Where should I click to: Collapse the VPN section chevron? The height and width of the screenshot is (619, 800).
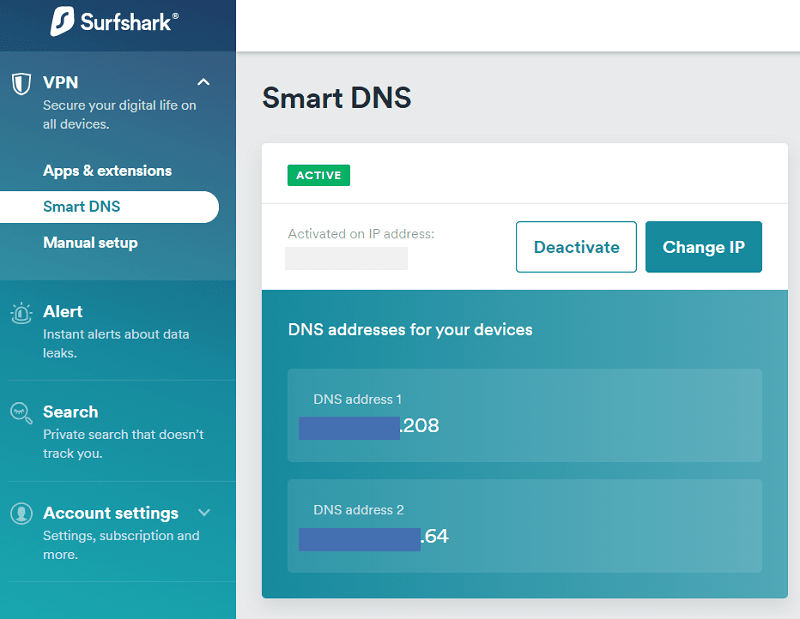pyautogui.click(x=204, y=82)
